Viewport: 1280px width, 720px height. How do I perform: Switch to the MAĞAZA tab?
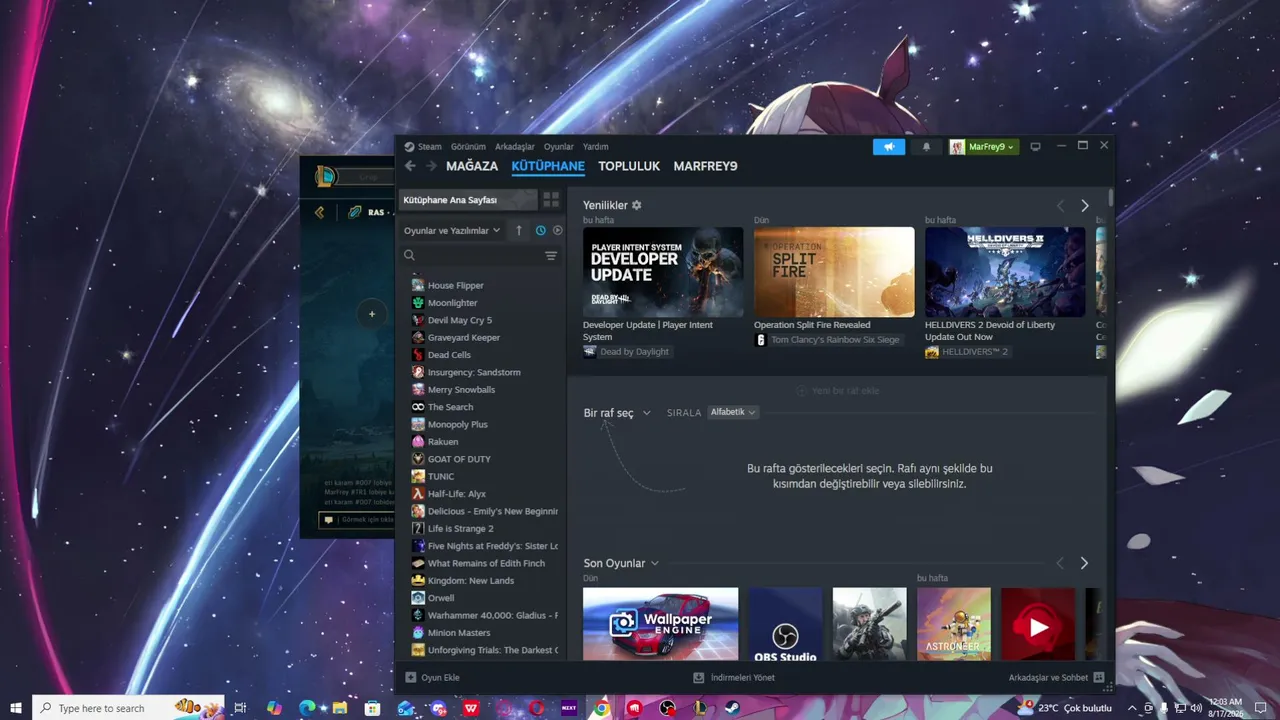point(472,166)
